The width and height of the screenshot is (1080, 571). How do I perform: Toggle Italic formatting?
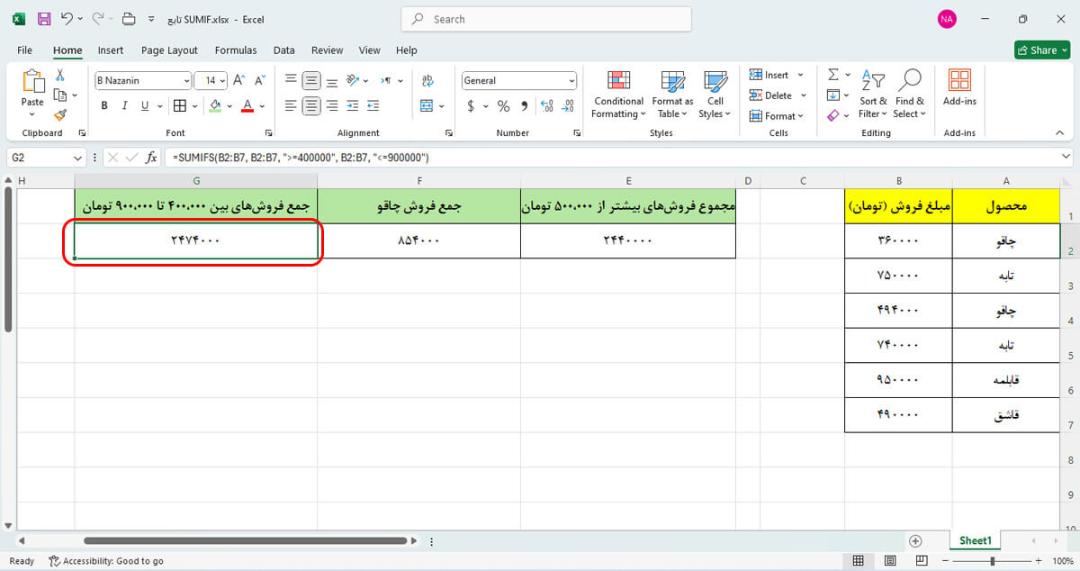coord(124,105)
